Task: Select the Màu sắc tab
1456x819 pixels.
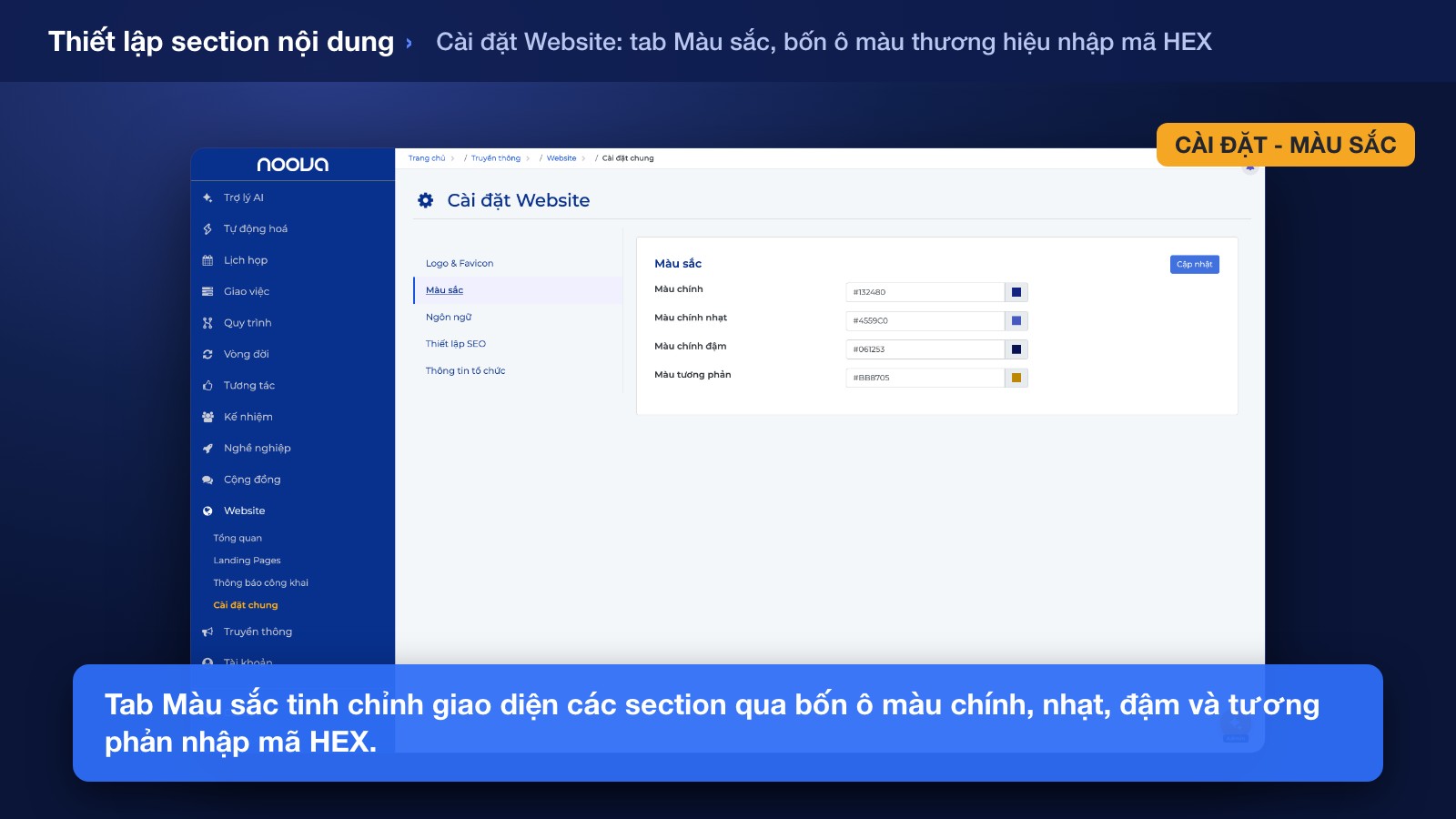Action: click(x=518, y=290)
